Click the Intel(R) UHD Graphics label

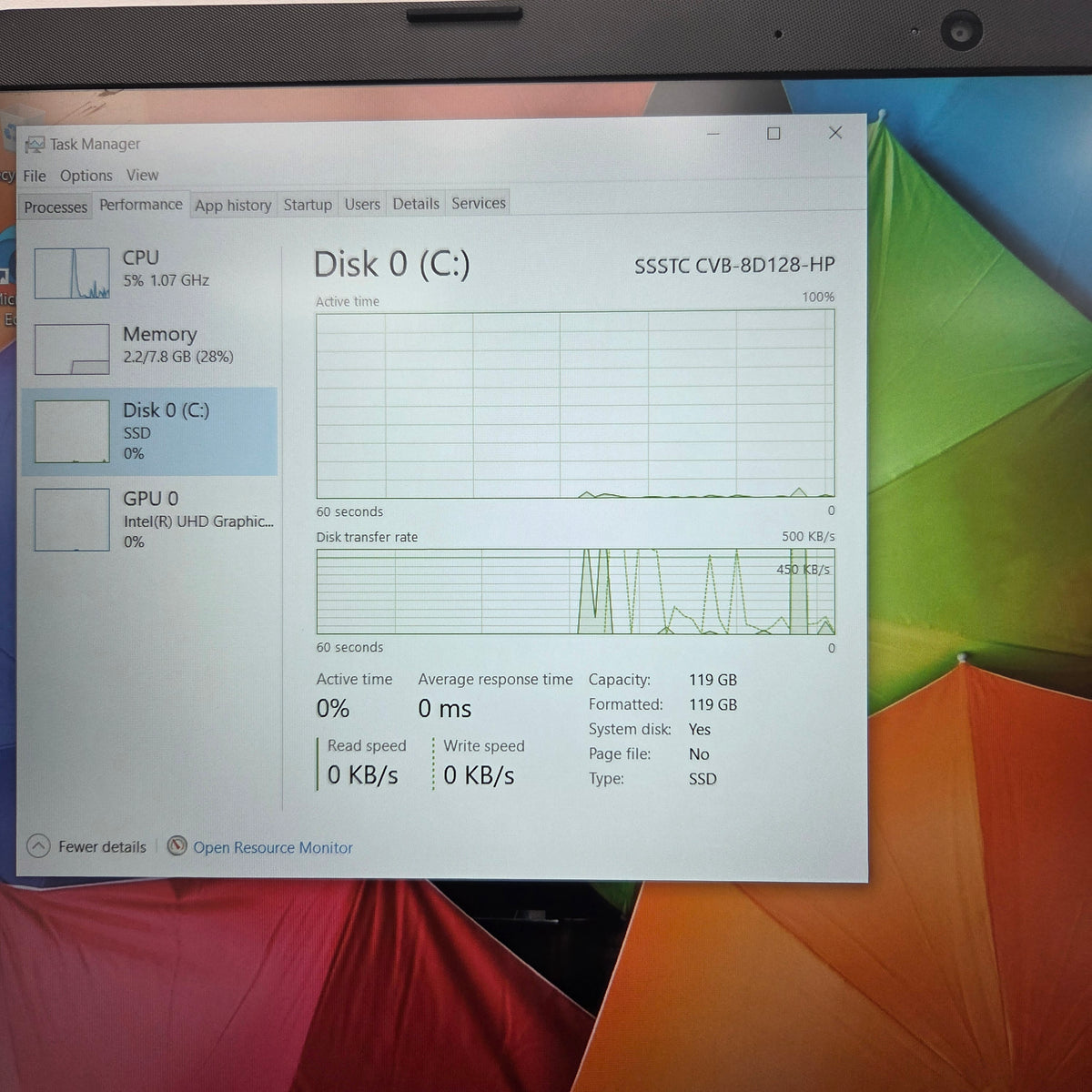pyautogui.click(x=198, y=521)
